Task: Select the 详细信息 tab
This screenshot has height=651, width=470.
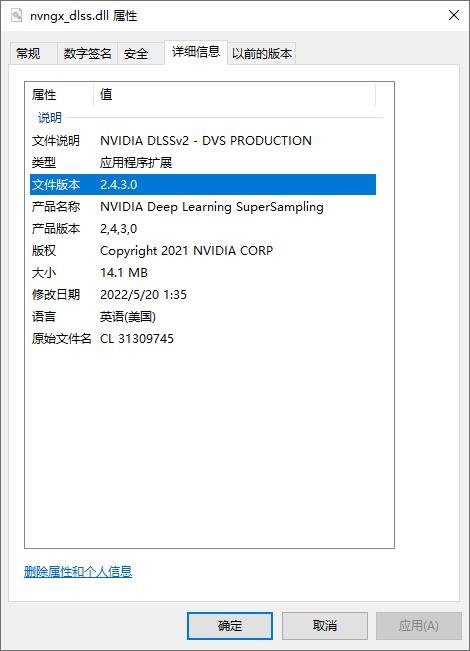Action: coord(196,52)
